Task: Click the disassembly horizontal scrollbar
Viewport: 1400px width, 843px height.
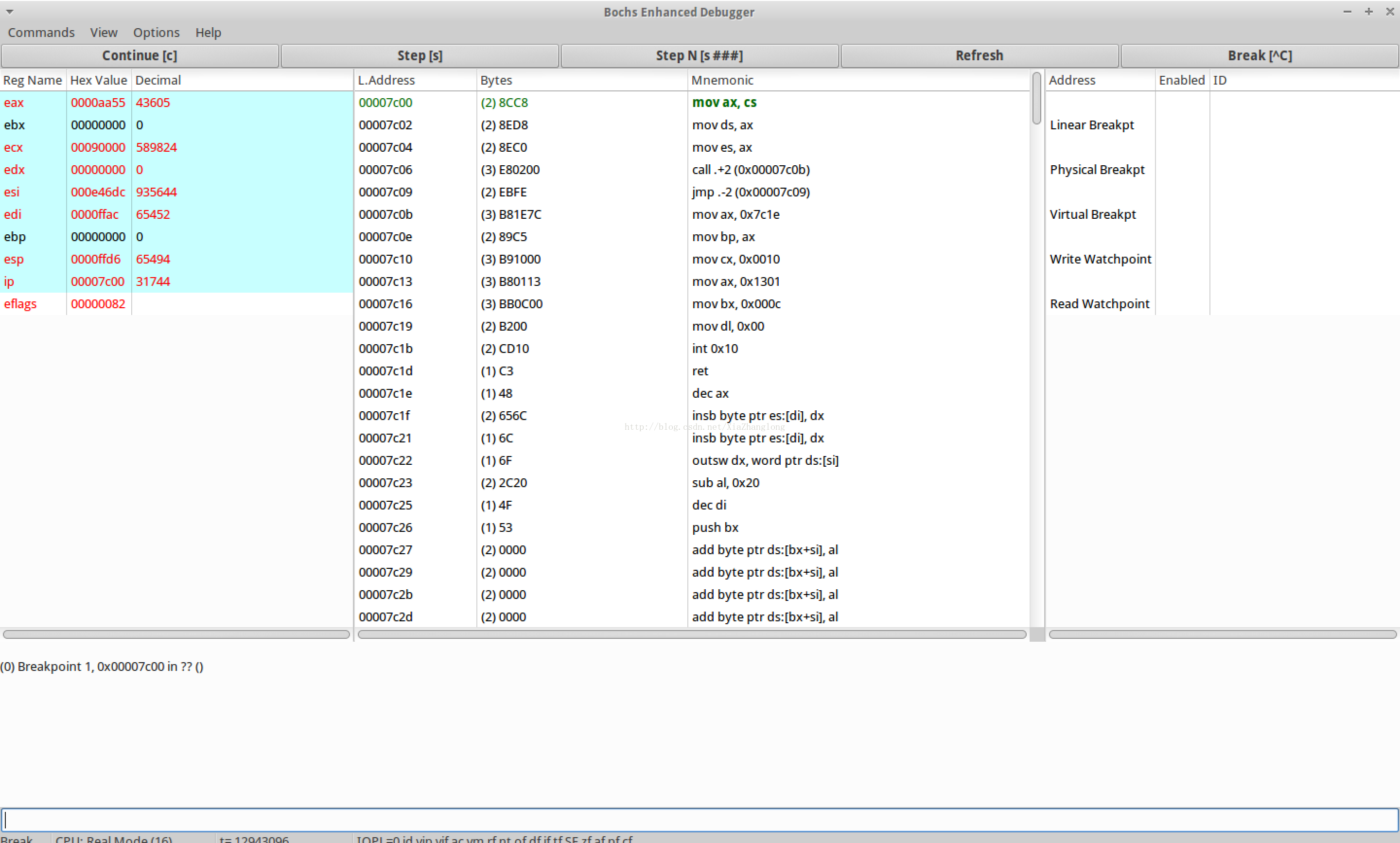Action: [692, 634]
